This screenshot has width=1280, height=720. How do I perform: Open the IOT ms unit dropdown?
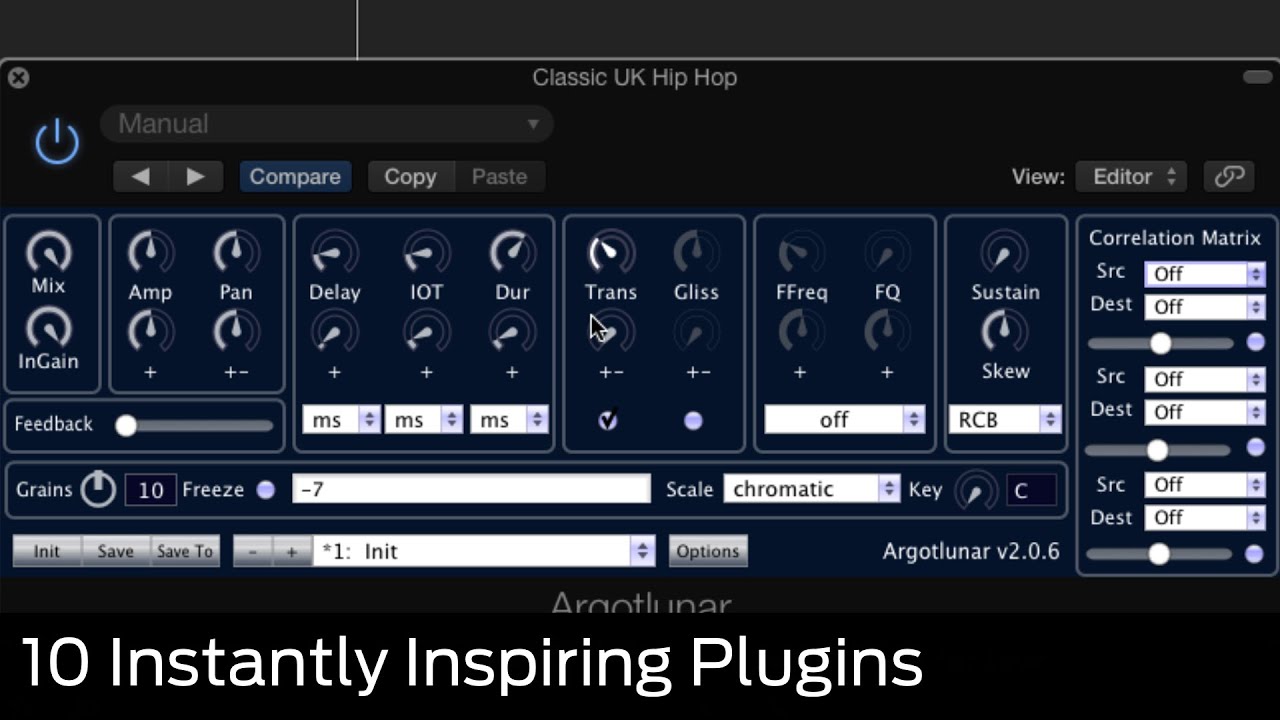tap(424, 420)
